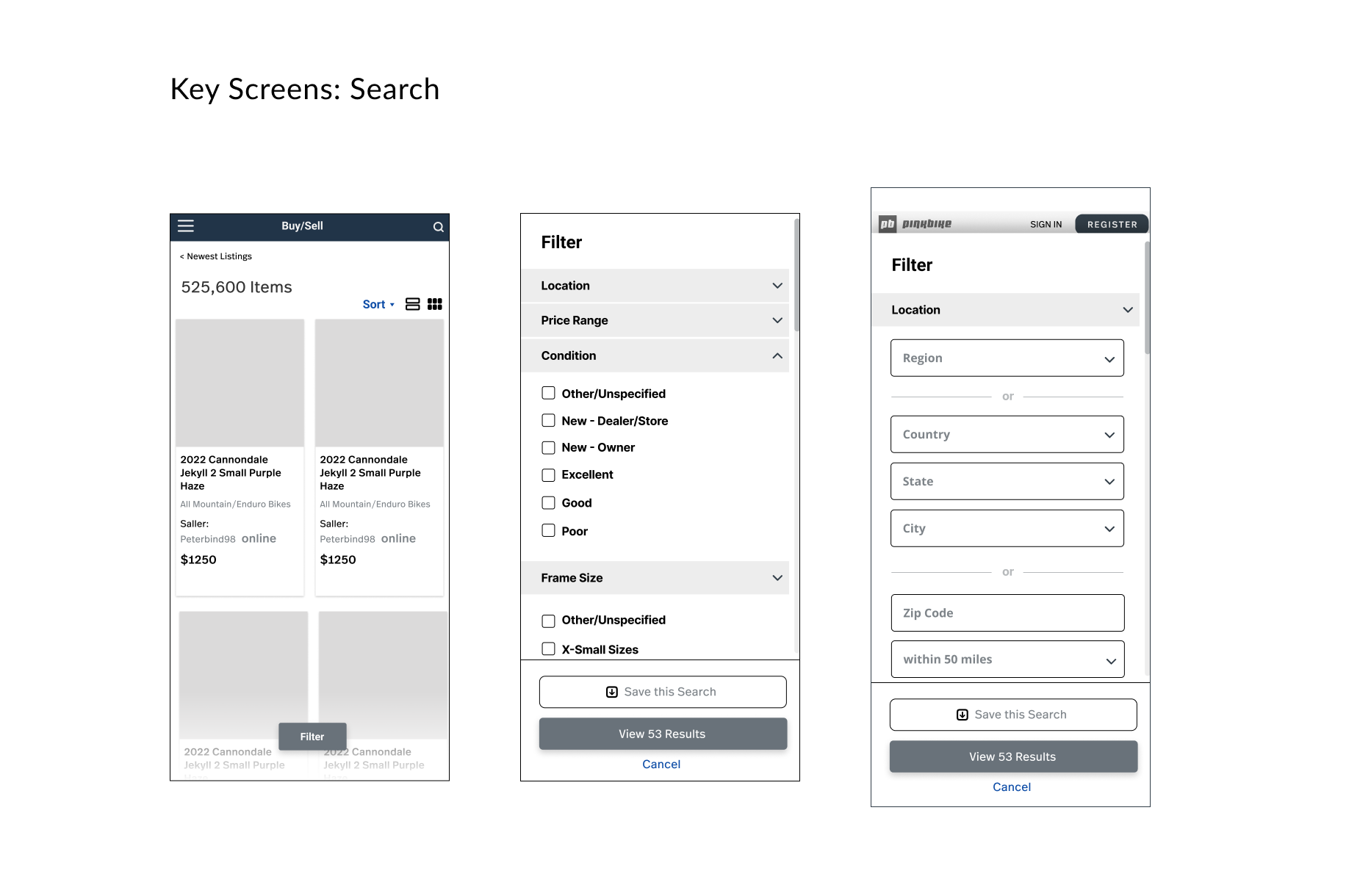1360x896 pixels.
Task: Expand Location section in middle Filter panel
Action: click(x=655, y=286)
